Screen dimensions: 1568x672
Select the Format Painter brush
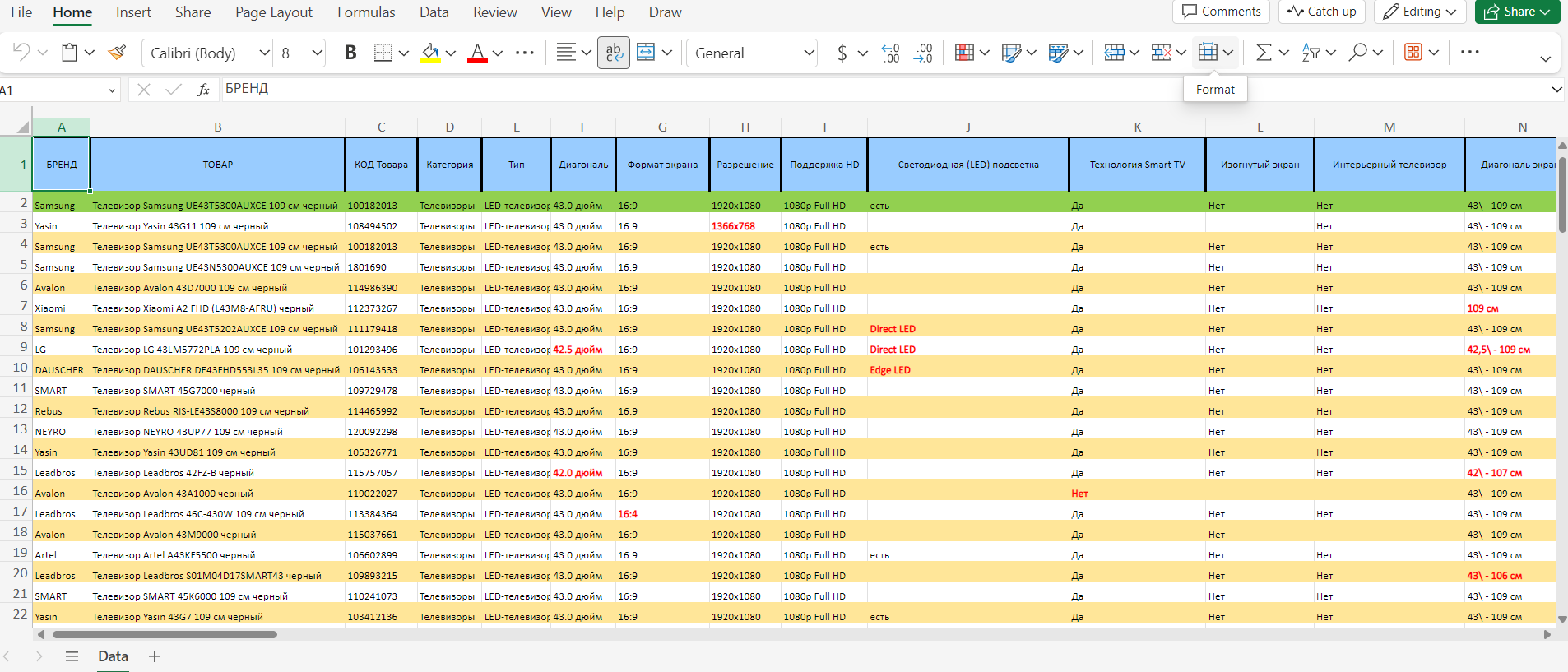click(118, 53)
